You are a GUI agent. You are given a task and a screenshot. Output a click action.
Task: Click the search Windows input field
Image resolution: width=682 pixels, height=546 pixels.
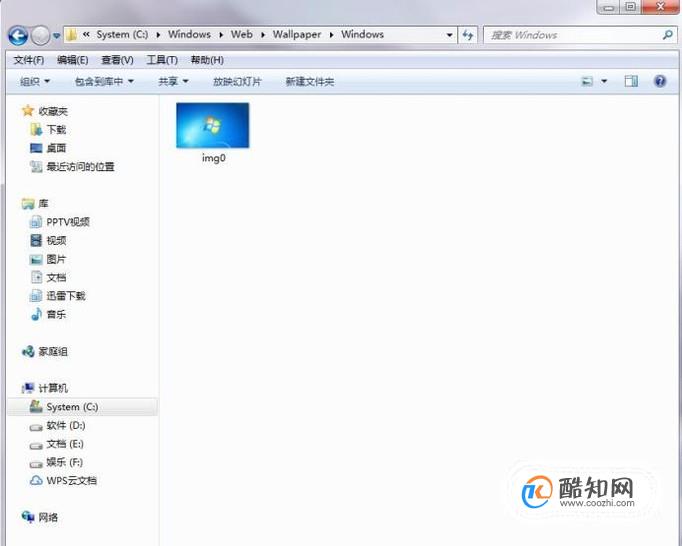point(572,35)
